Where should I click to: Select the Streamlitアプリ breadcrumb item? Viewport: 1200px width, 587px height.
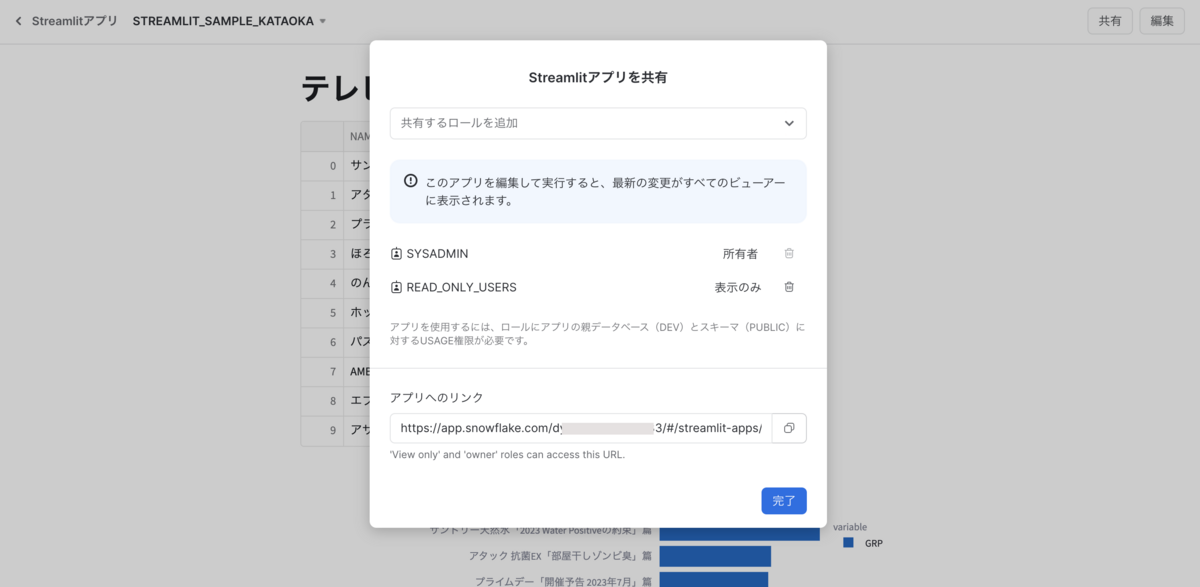tap(72, 20)
